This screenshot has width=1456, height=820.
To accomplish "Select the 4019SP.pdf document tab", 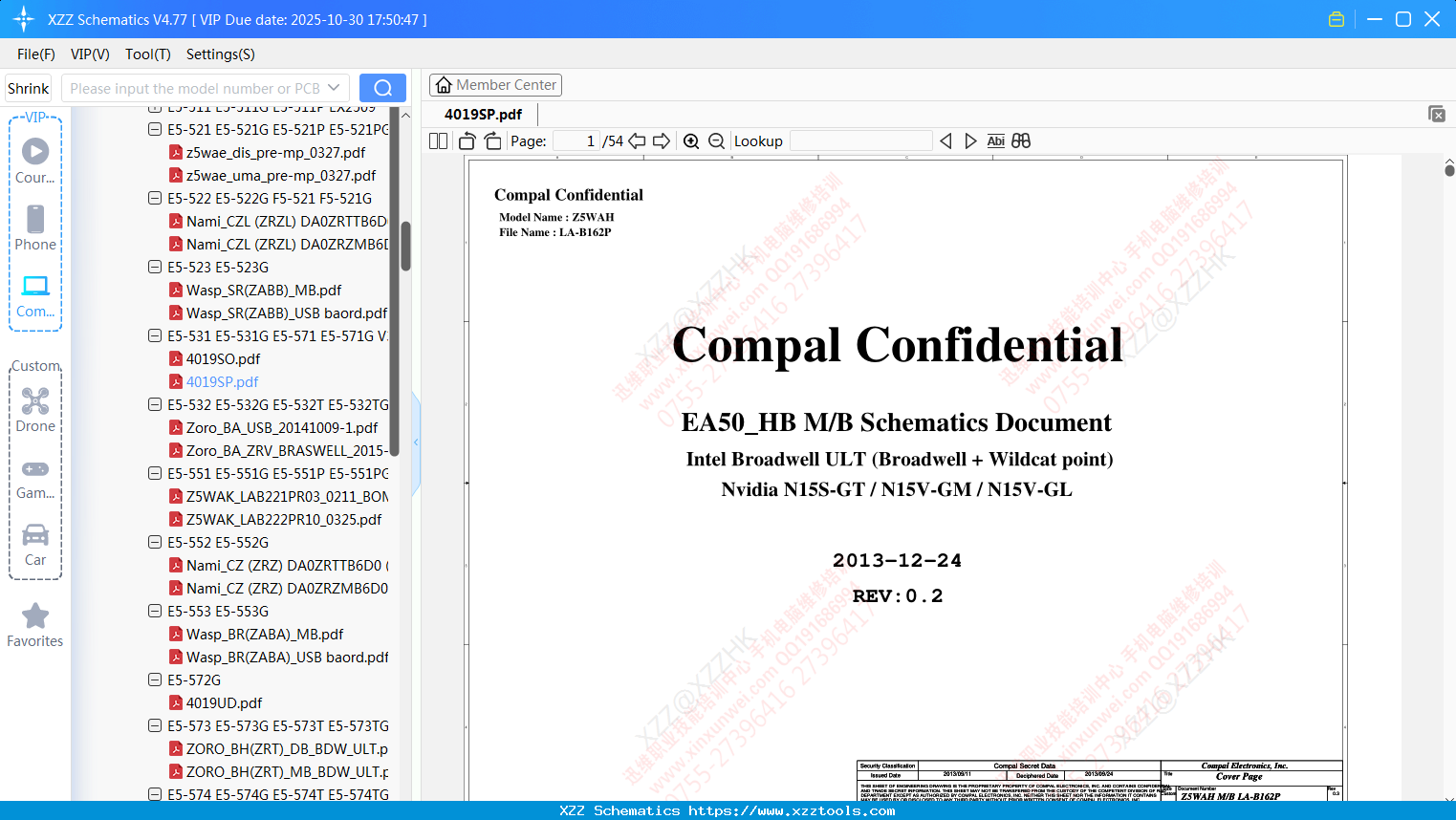I will [484, 115].
